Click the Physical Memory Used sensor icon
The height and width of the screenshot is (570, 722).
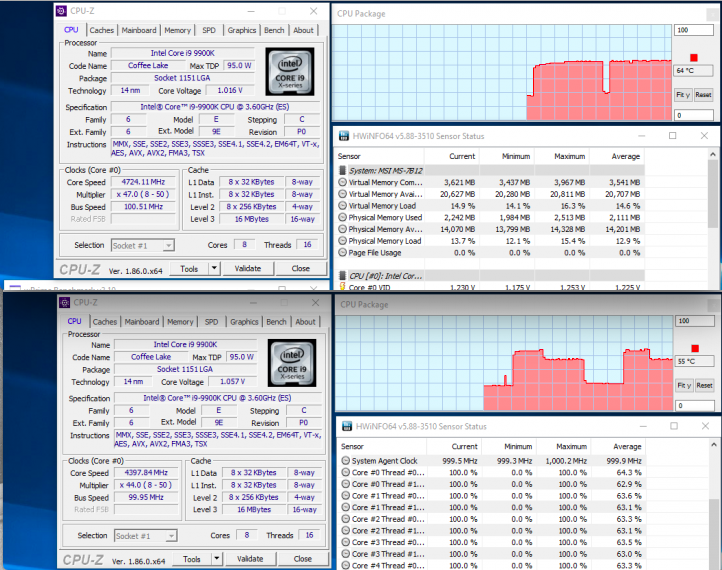[342, 217]
